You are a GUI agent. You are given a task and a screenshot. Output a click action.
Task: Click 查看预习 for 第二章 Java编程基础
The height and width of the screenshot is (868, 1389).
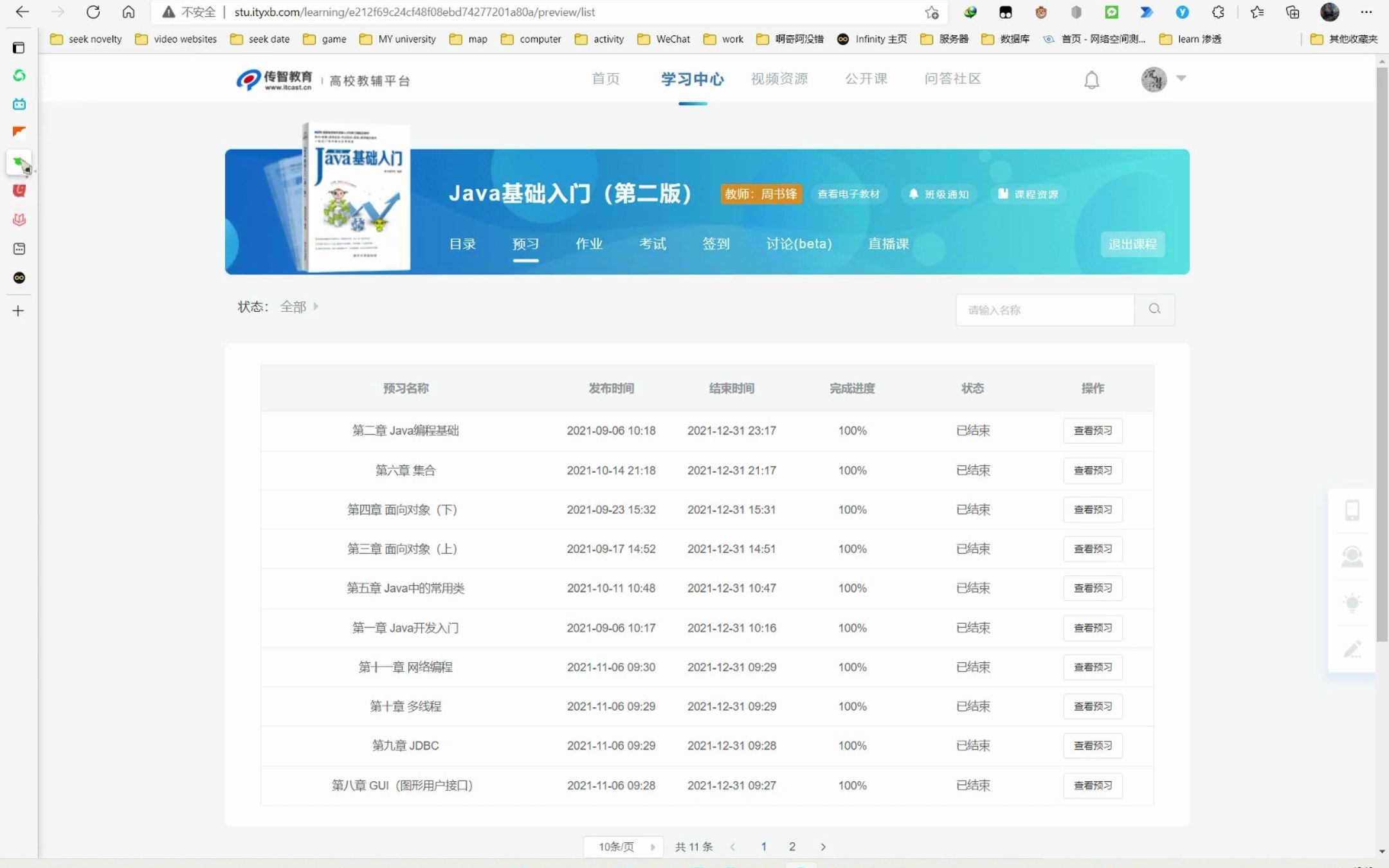point(1093,431)
